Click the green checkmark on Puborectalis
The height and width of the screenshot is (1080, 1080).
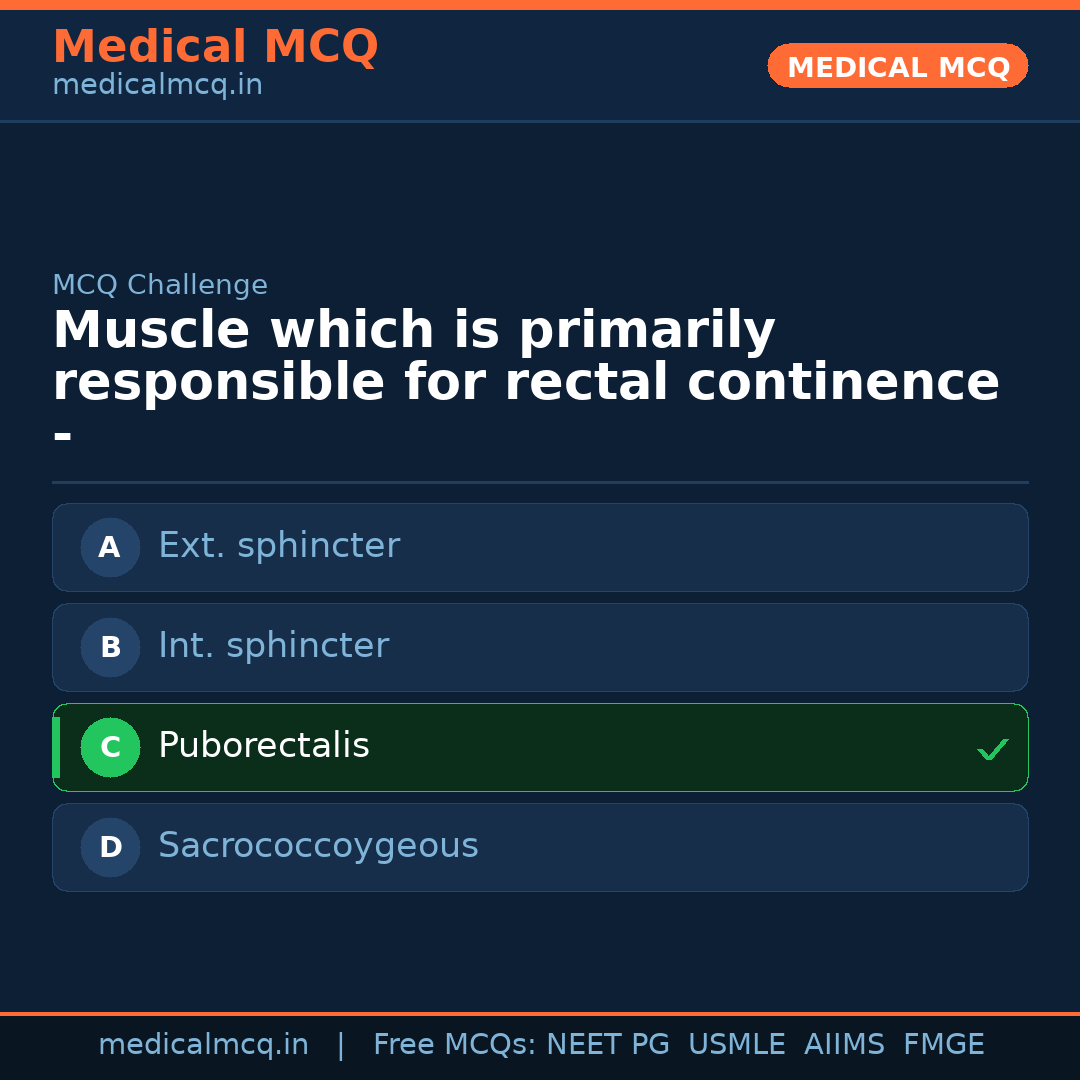(x=992, y=749)
